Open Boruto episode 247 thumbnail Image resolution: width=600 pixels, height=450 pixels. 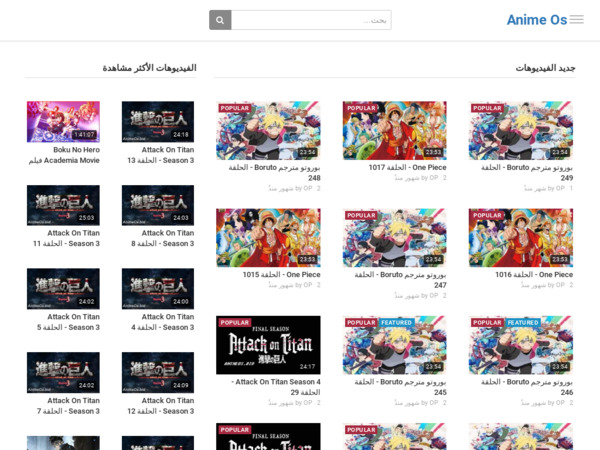click(395, 238)
